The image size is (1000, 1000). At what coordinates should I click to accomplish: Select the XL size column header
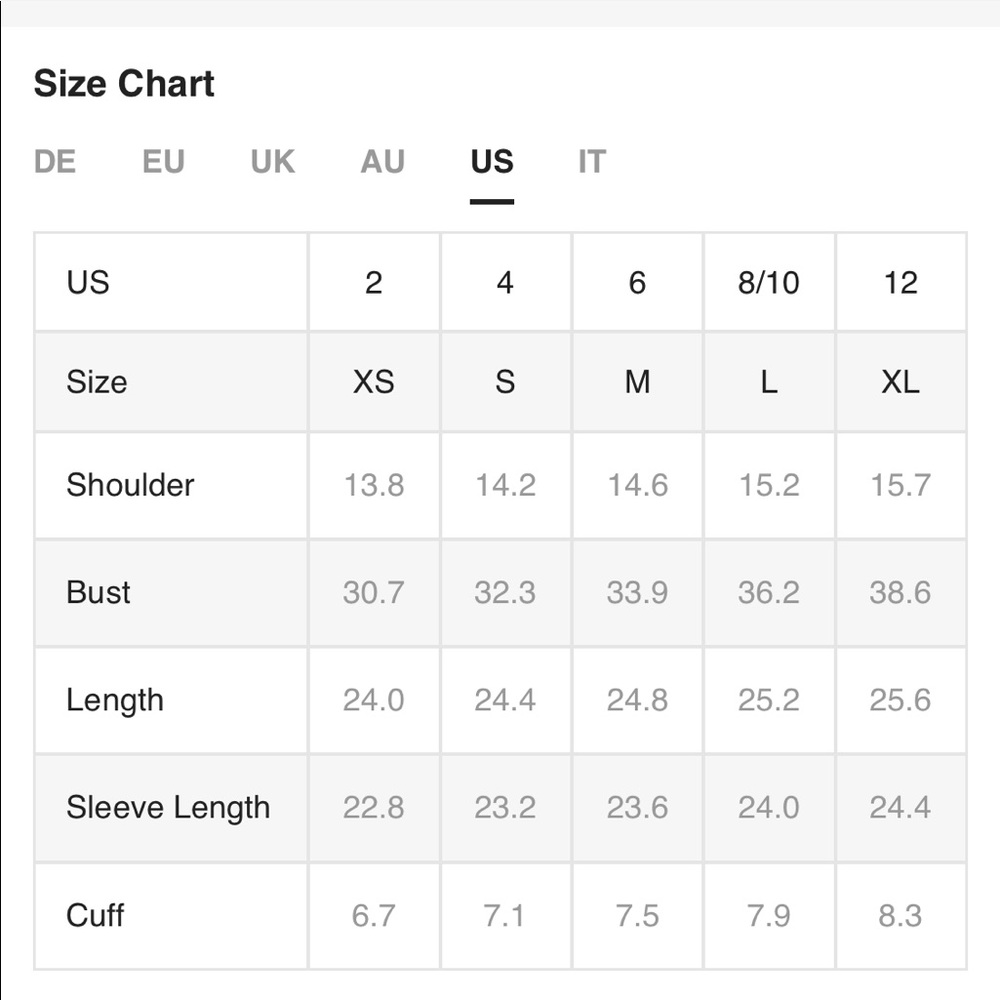(x=901, y=382)
